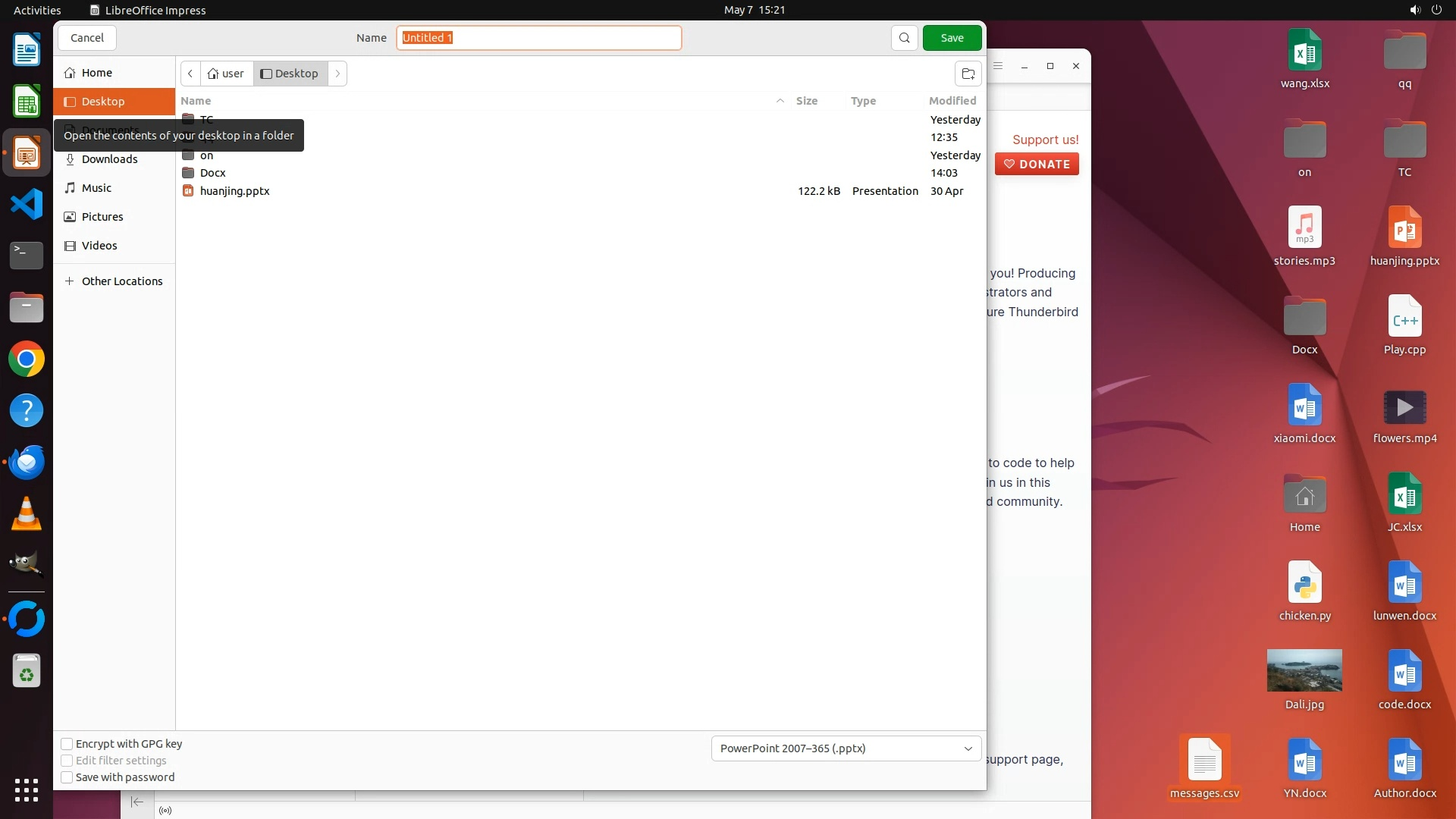Open the Docx folder in file list
This screenshot has width=1456, height=819.
tap(212, 173)
